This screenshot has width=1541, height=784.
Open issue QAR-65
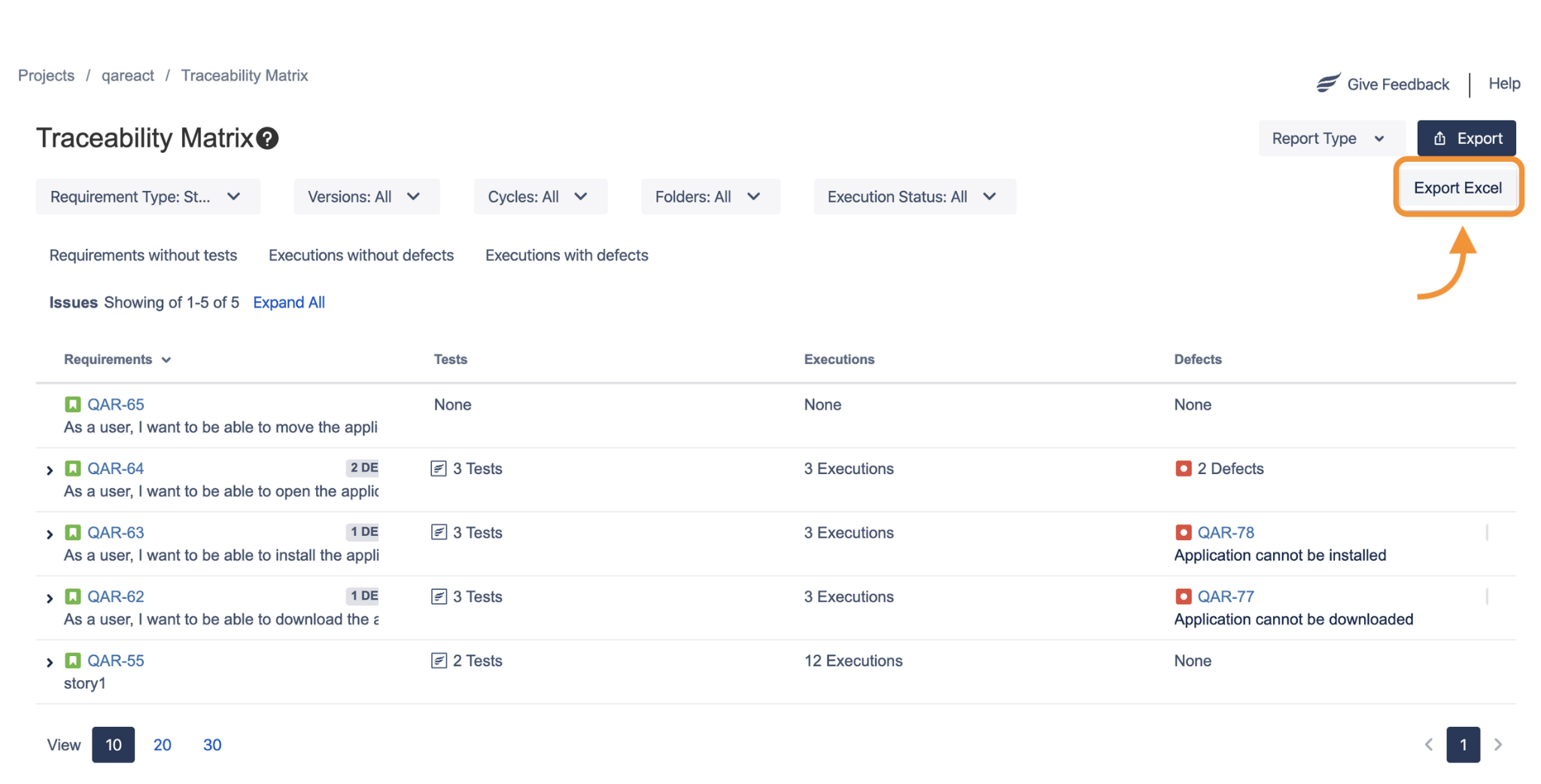coord(116,405)
